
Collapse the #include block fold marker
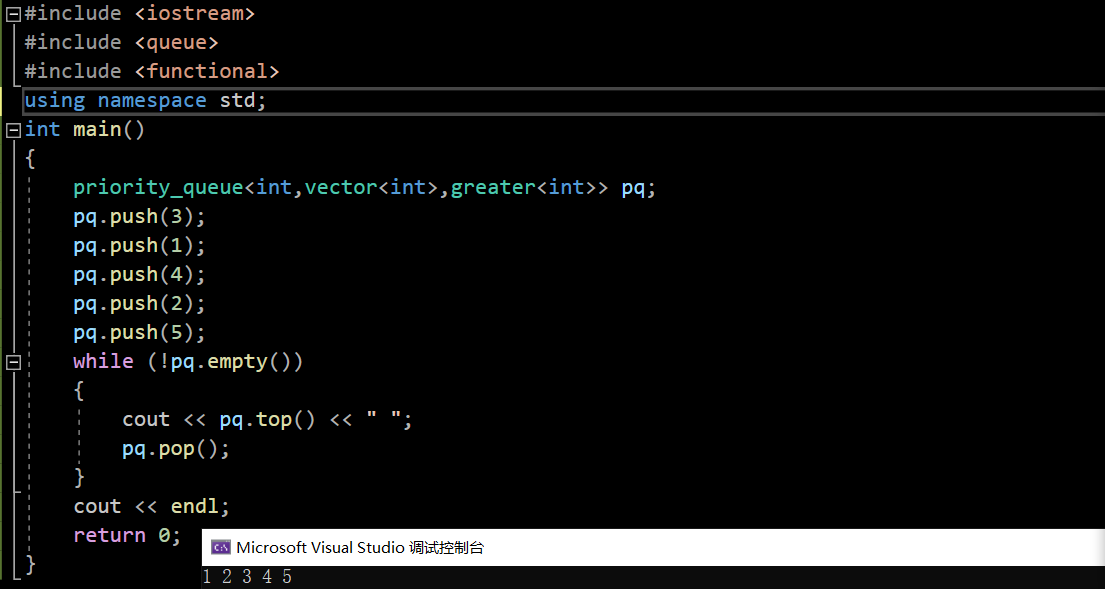coord(13,13)
